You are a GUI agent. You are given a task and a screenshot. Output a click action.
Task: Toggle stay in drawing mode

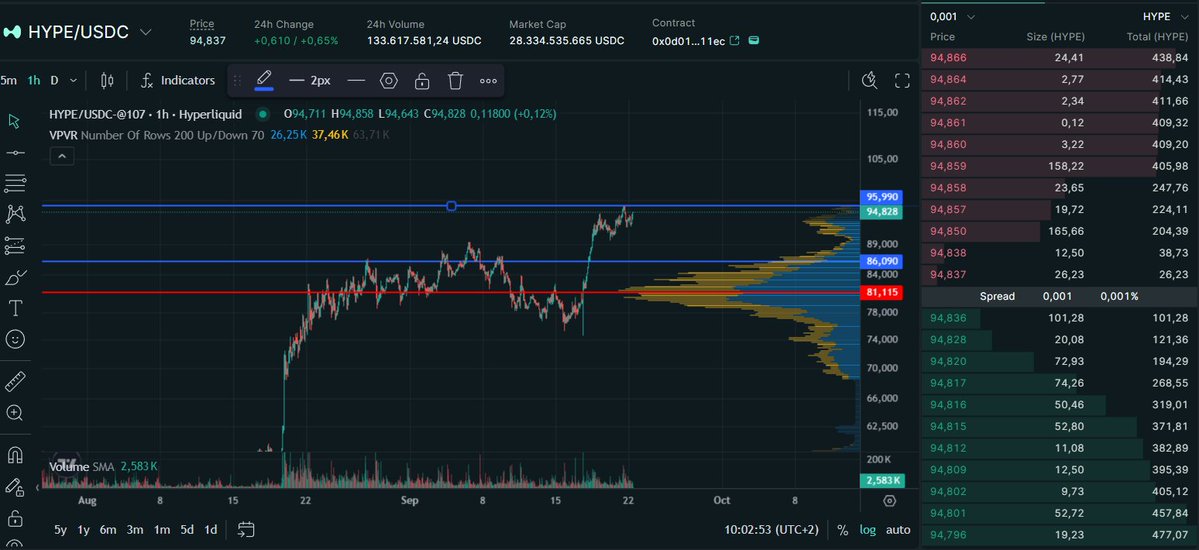15,487
